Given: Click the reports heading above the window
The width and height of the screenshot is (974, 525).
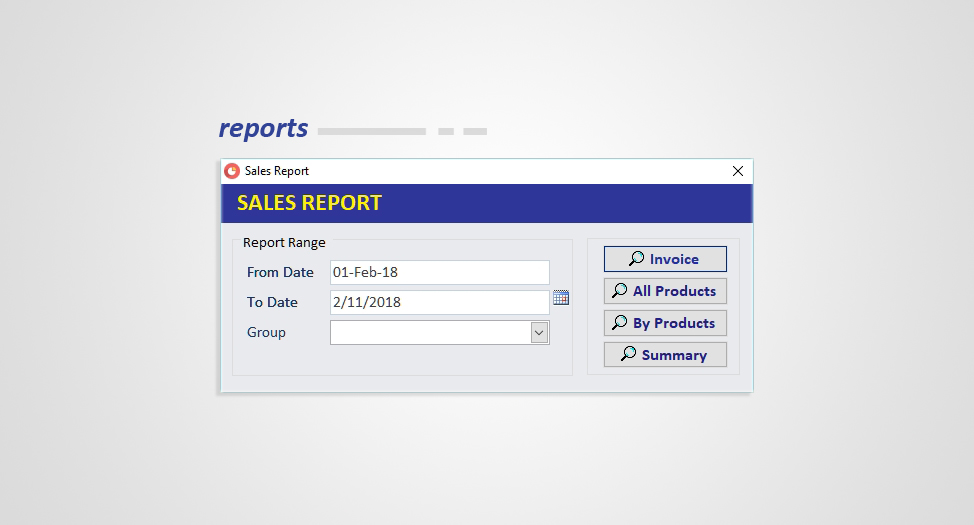Looking at the screenshot, I should click(x=263, y=129).
